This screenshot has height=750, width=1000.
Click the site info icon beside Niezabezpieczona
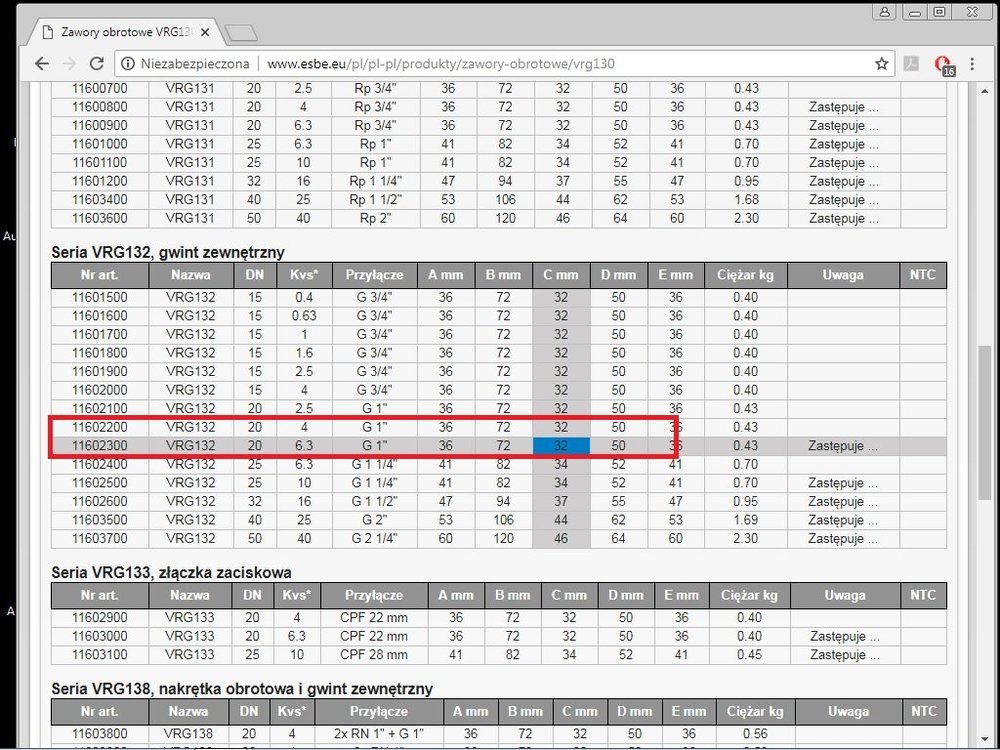129,63
